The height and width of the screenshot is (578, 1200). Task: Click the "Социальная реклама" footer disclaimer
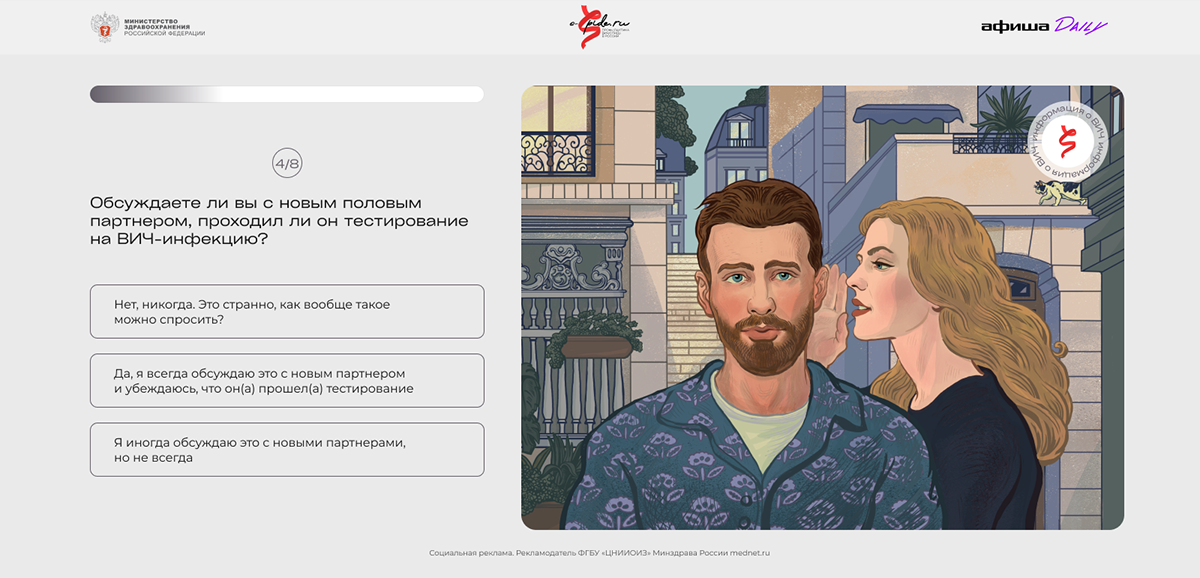click(600, 553)
